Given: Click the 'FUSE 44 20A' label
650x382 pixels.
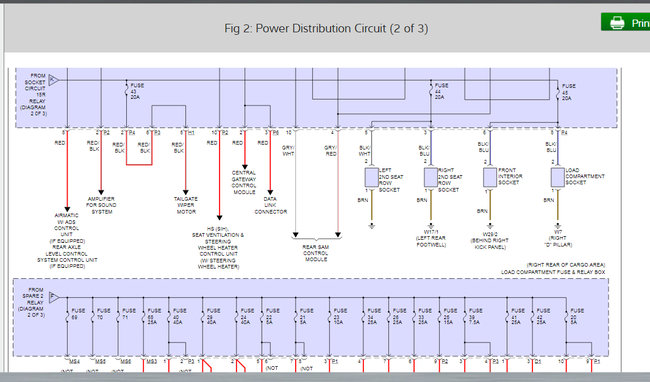Looking at the screenshot, I should (441, 91).
